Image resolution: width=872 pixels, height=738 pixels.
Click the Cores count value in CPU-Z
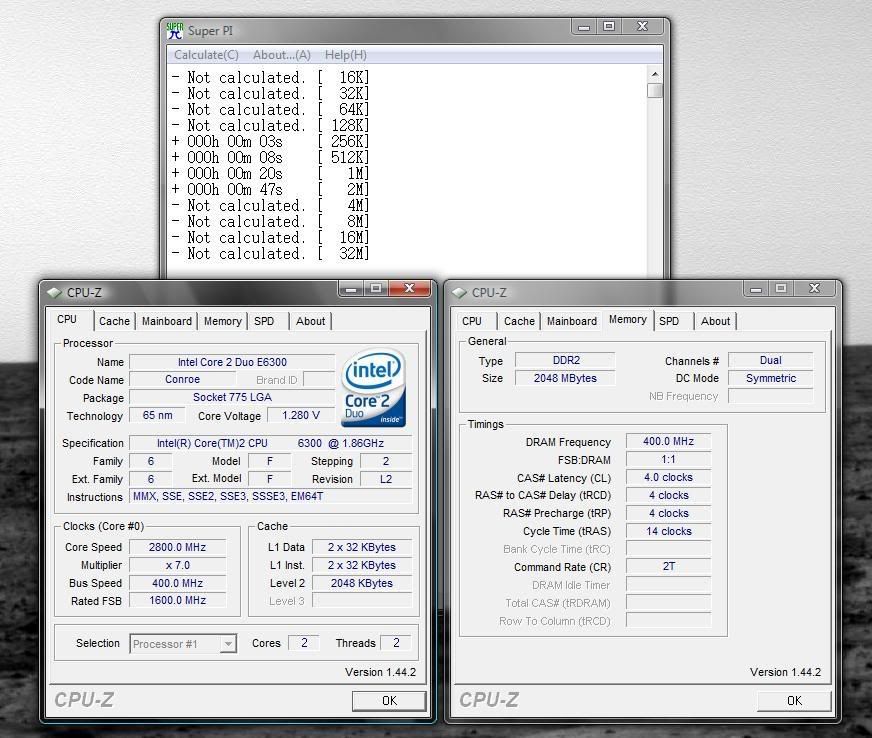tap(304, 643)
